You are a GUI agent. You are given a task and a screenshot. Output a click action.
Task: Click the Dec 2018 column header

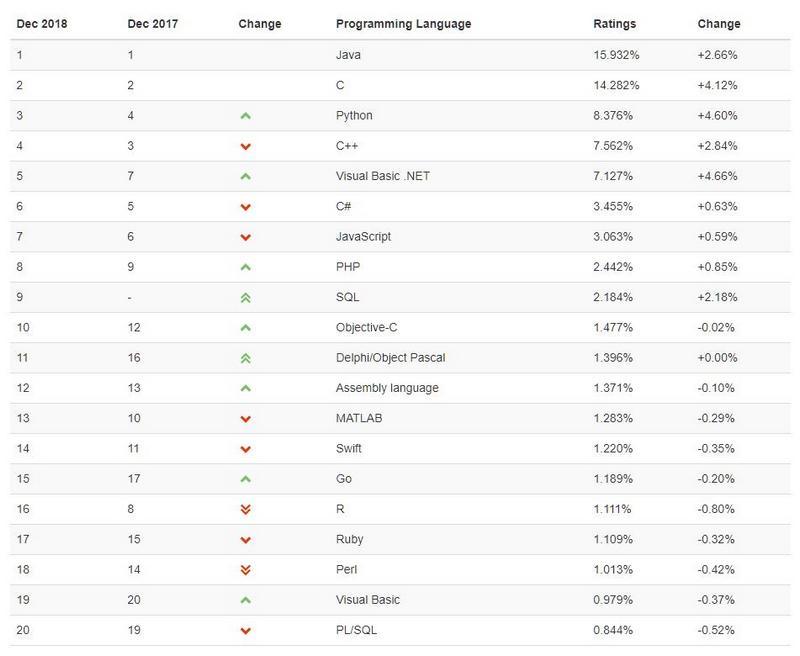point(42,24)
